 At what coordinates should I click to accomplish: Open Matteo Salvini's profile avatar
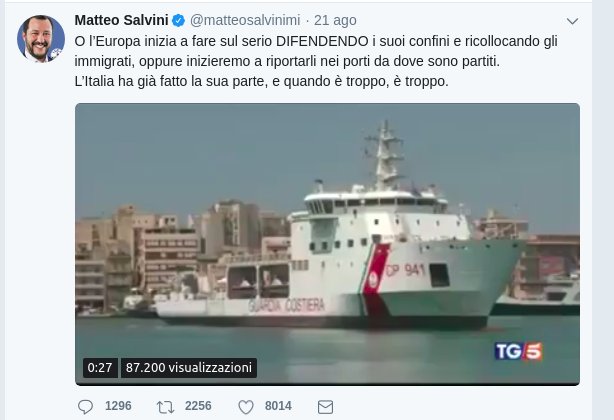click(41, 39)
